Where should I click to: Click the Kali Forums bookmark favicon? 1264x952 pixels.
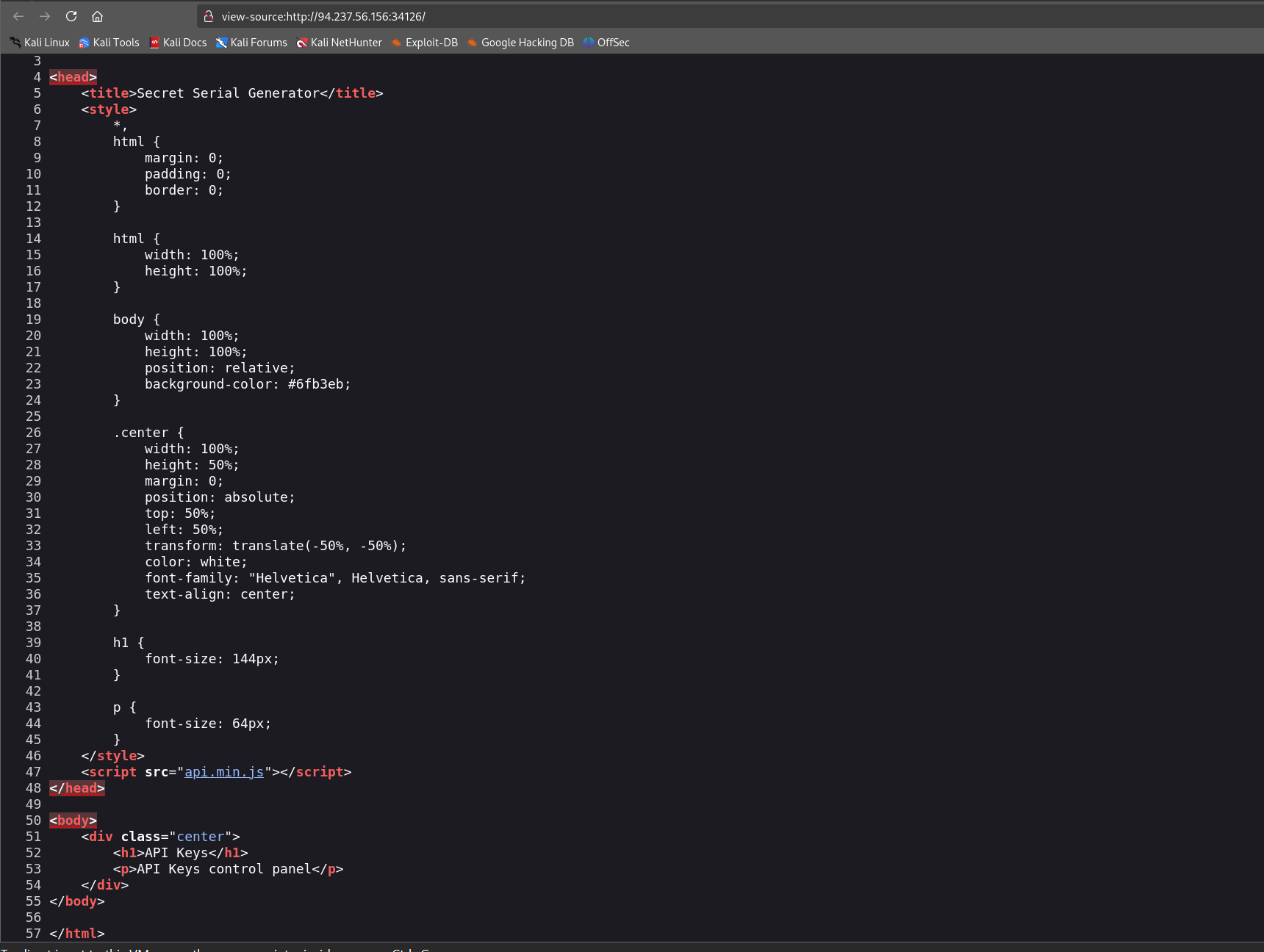tap(221, 43)
